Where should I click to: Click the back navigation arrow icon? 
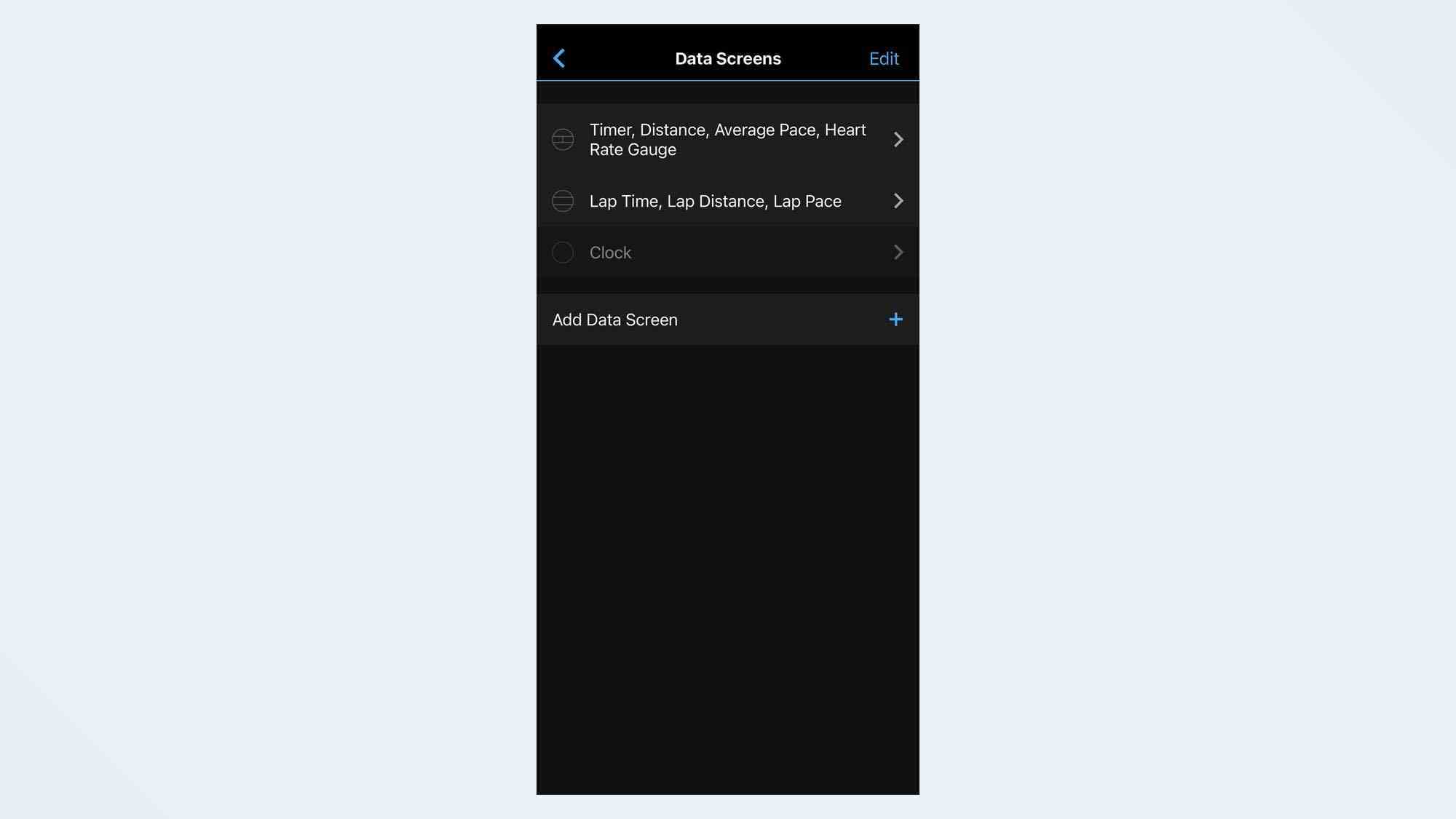558,57
